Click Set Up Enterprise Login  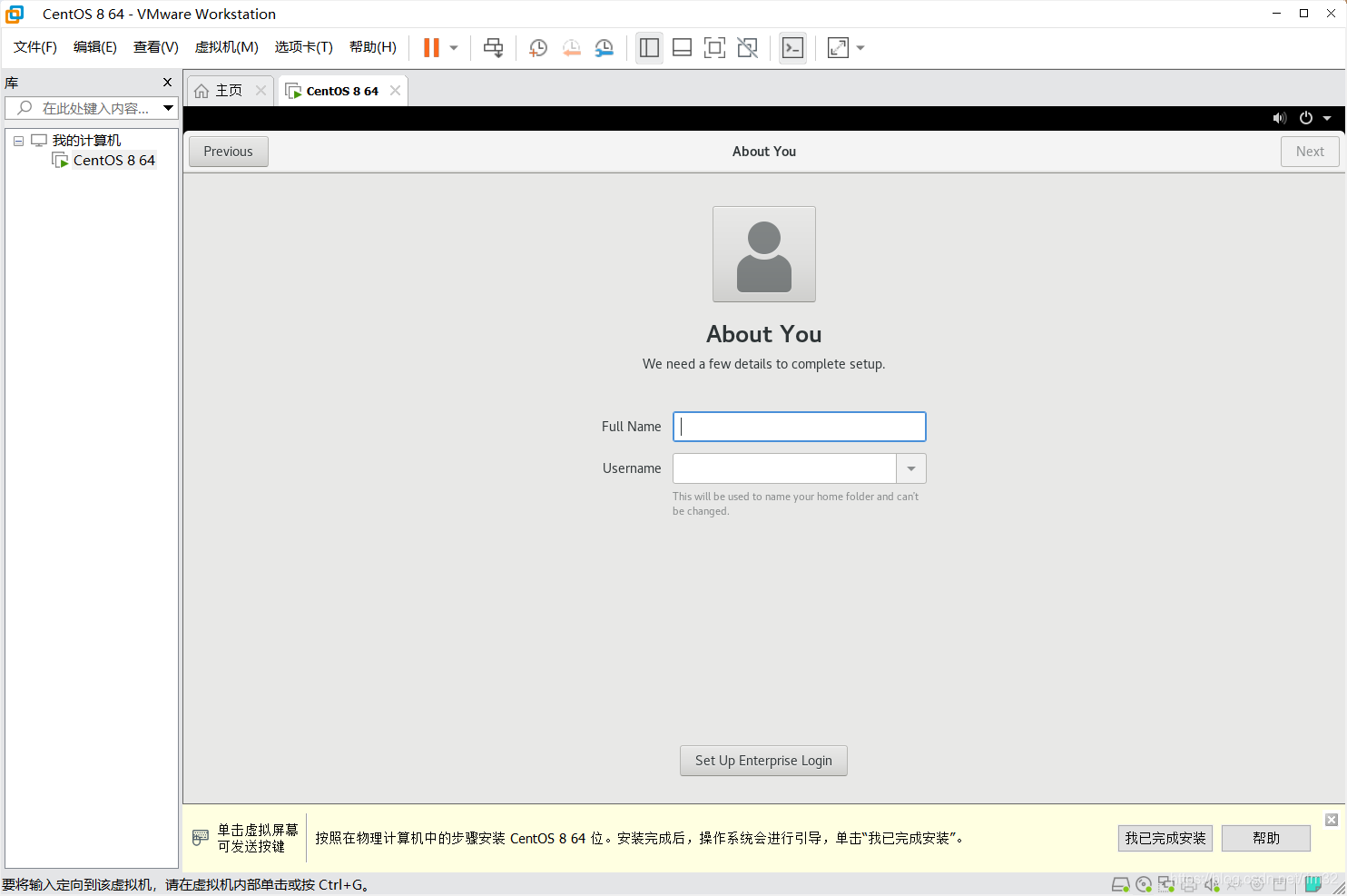tap(763, 761)
